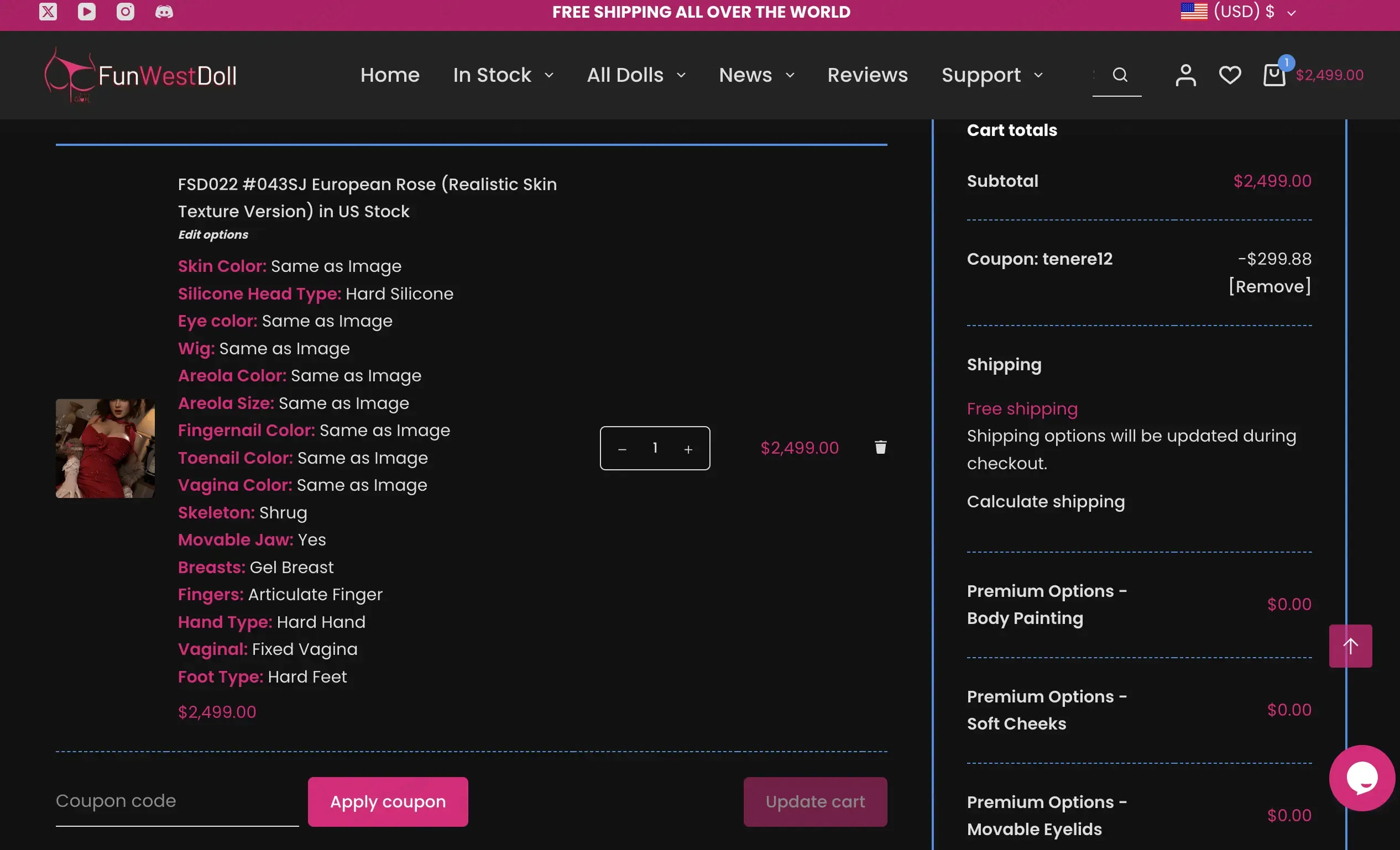Increase quantity with the plus button
The height and width of the screenshot is (850, 1400).
tap(688, 449)
